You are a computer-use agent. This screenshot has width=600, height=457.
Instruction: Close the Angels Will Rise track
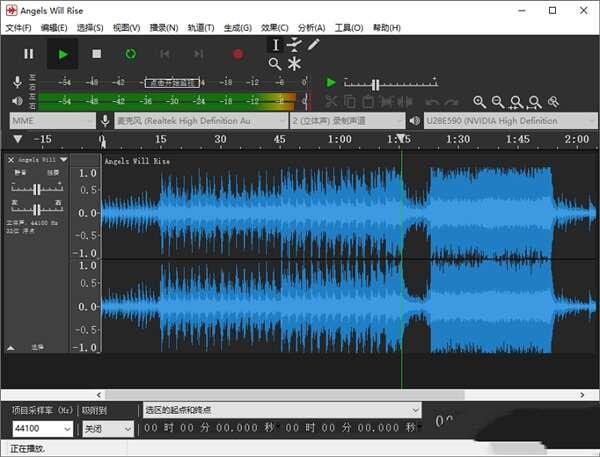coord(11,159)
